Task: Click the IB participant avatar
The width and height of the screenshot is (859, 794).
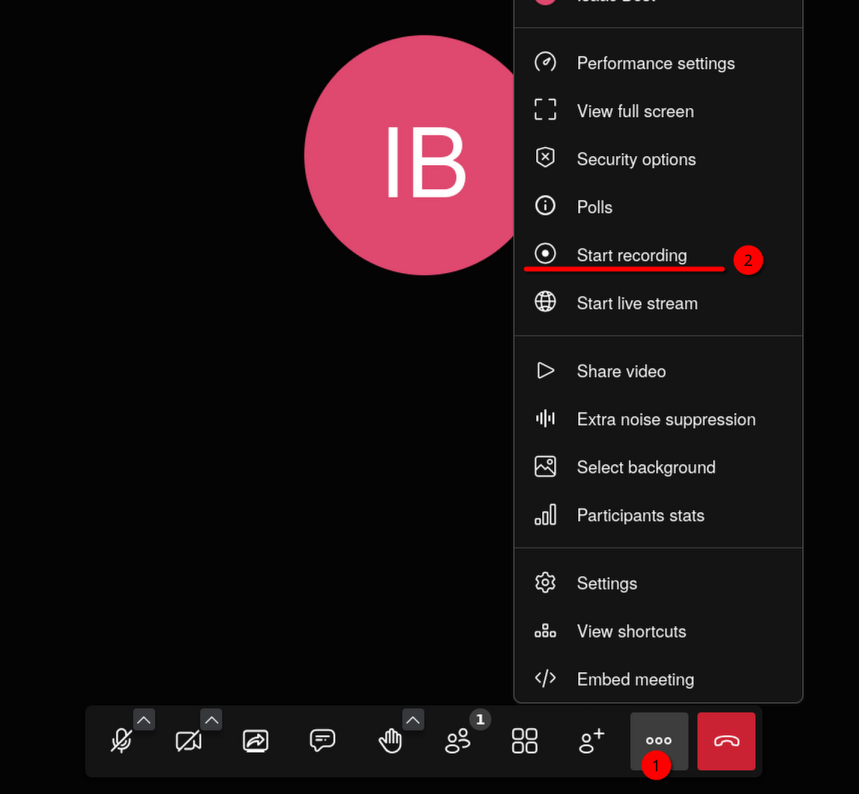Action: pos(410,155)
